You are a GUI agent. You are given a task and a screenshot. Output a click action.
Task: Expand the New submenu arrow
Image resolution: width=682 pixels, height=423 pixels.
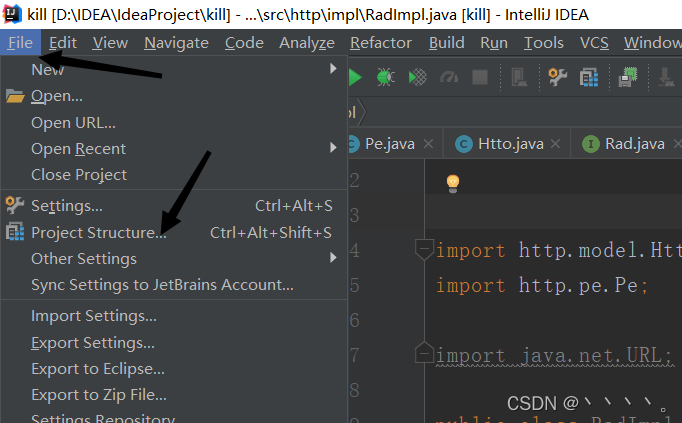[333, 69]
